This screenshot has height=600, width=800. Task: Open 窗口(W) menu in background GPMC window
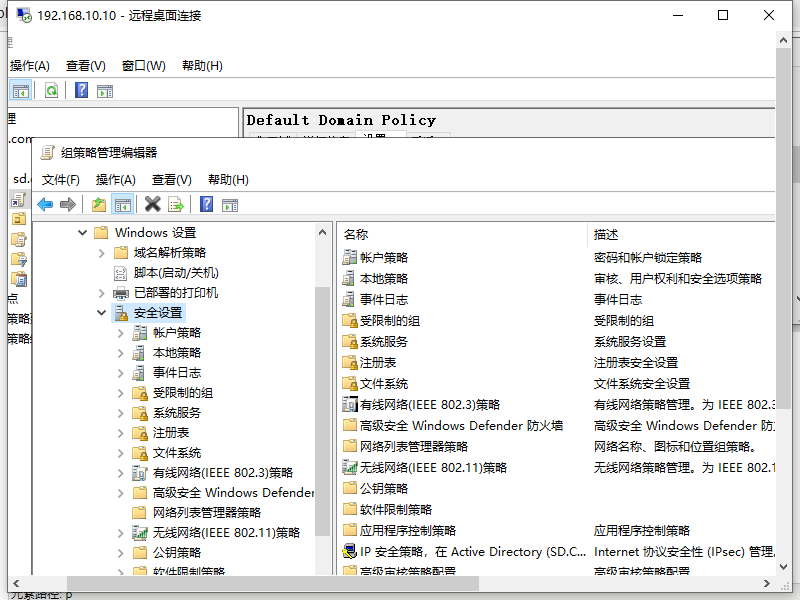tap(144, 66)
